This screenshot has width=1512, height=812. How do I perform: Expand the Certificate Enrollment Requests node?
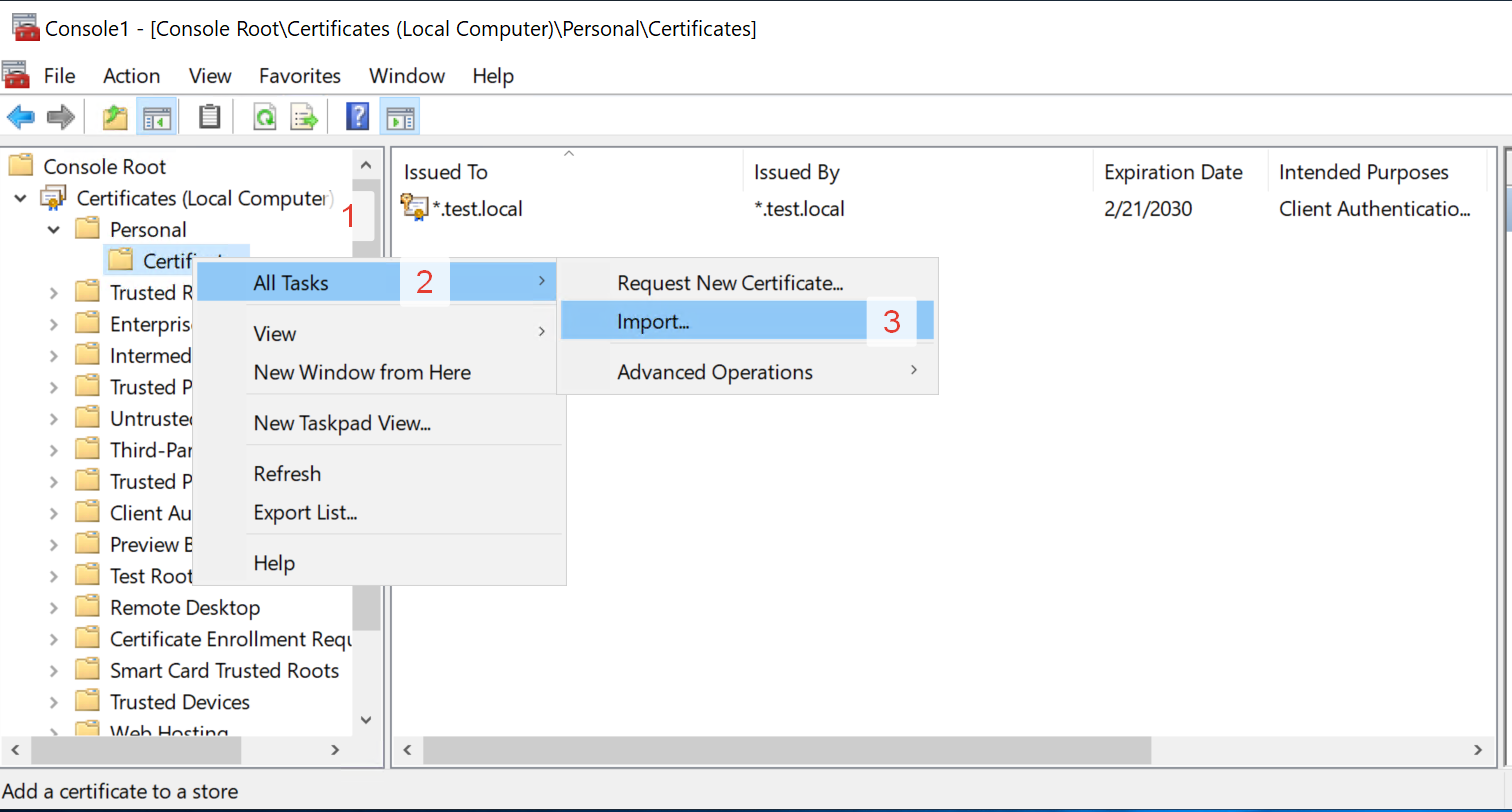[54, 639]
